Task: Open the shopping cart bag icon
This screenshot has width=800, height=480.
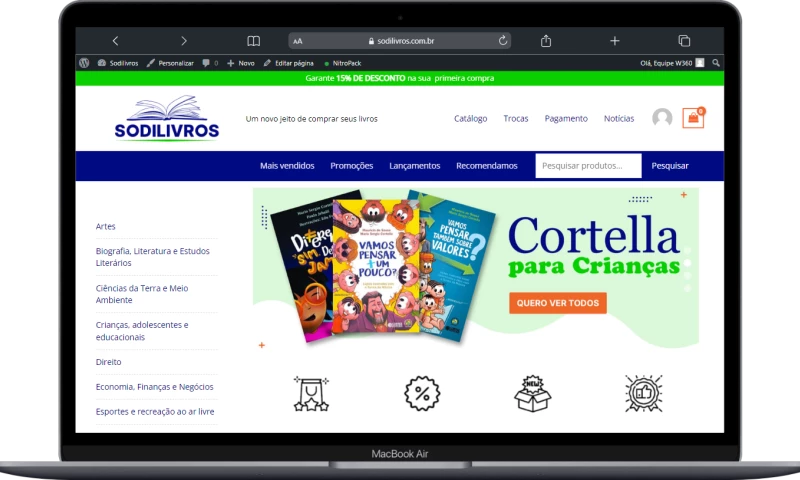Action: click(693, 118)
